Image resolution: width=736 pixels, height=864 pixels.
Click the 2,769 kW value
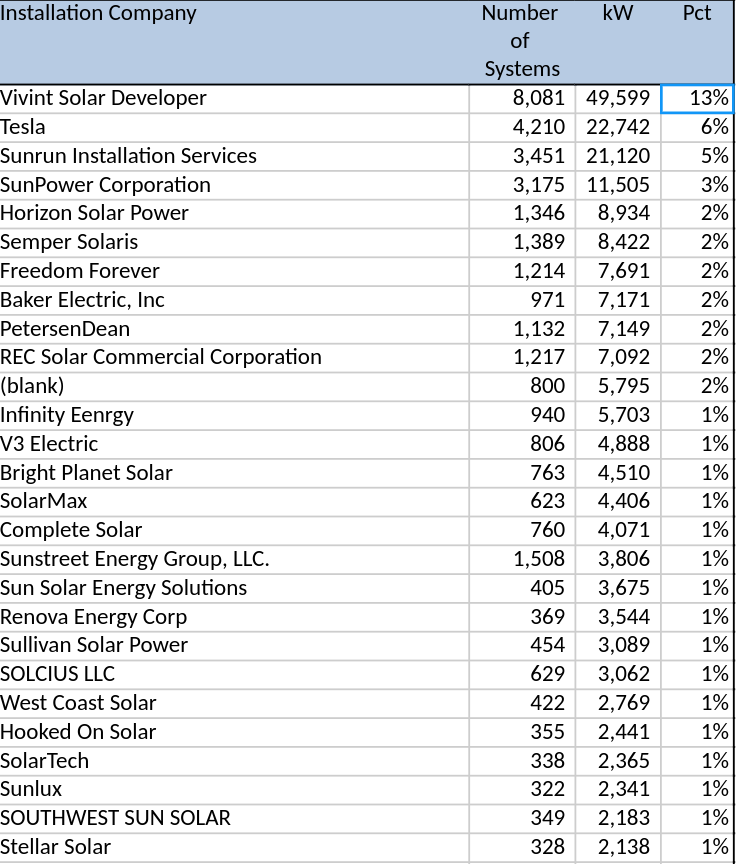[618, 703]
